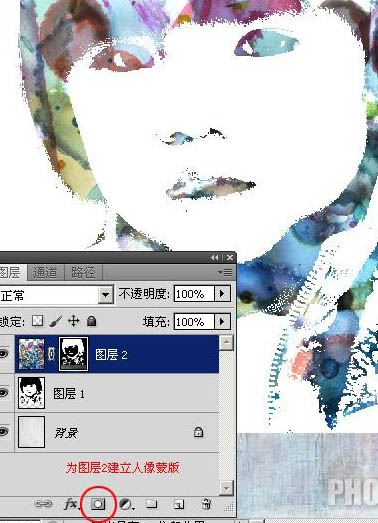Open the 填充 slider arrow
378x523 pixels.
[222, 322]
